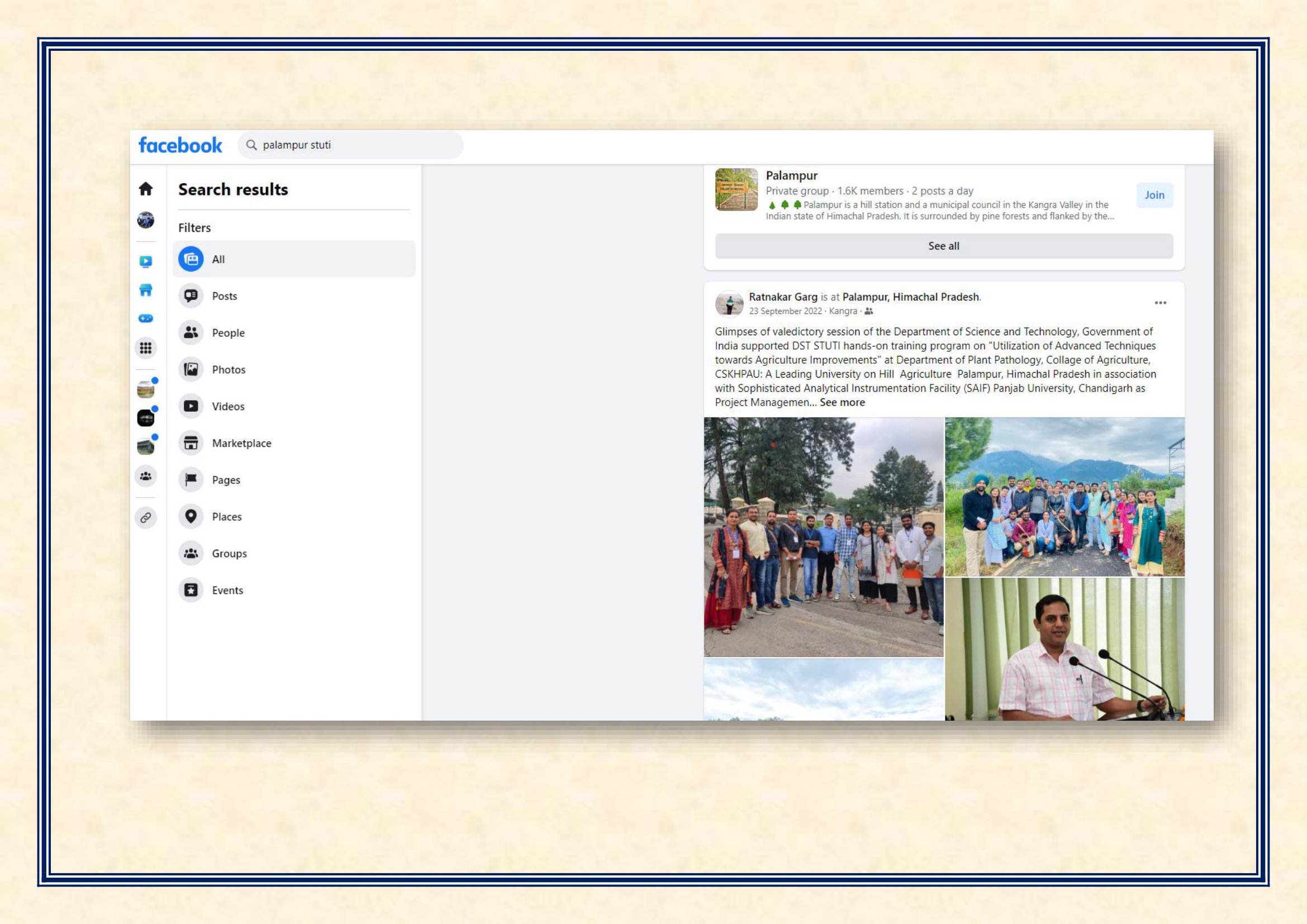Screen dimensions: 1307x924
Task: Filter results by Pages
Action: pyautogui.click(x=294, y=480)
